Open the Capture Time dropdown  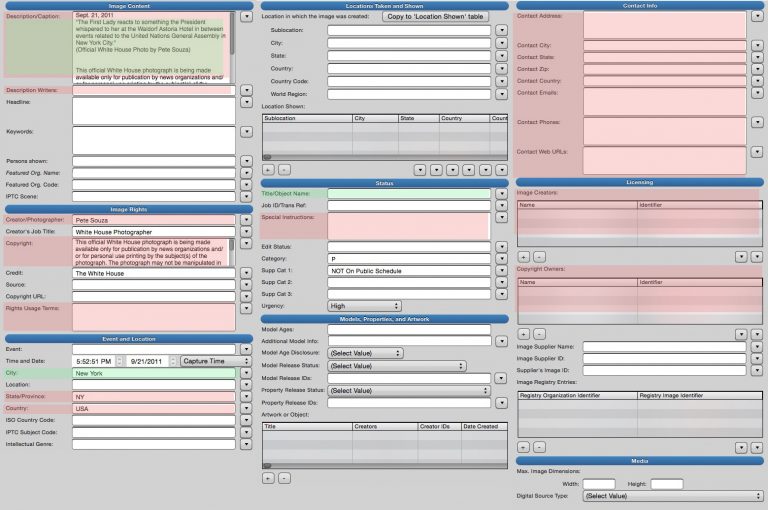click(x=214, y=361)
